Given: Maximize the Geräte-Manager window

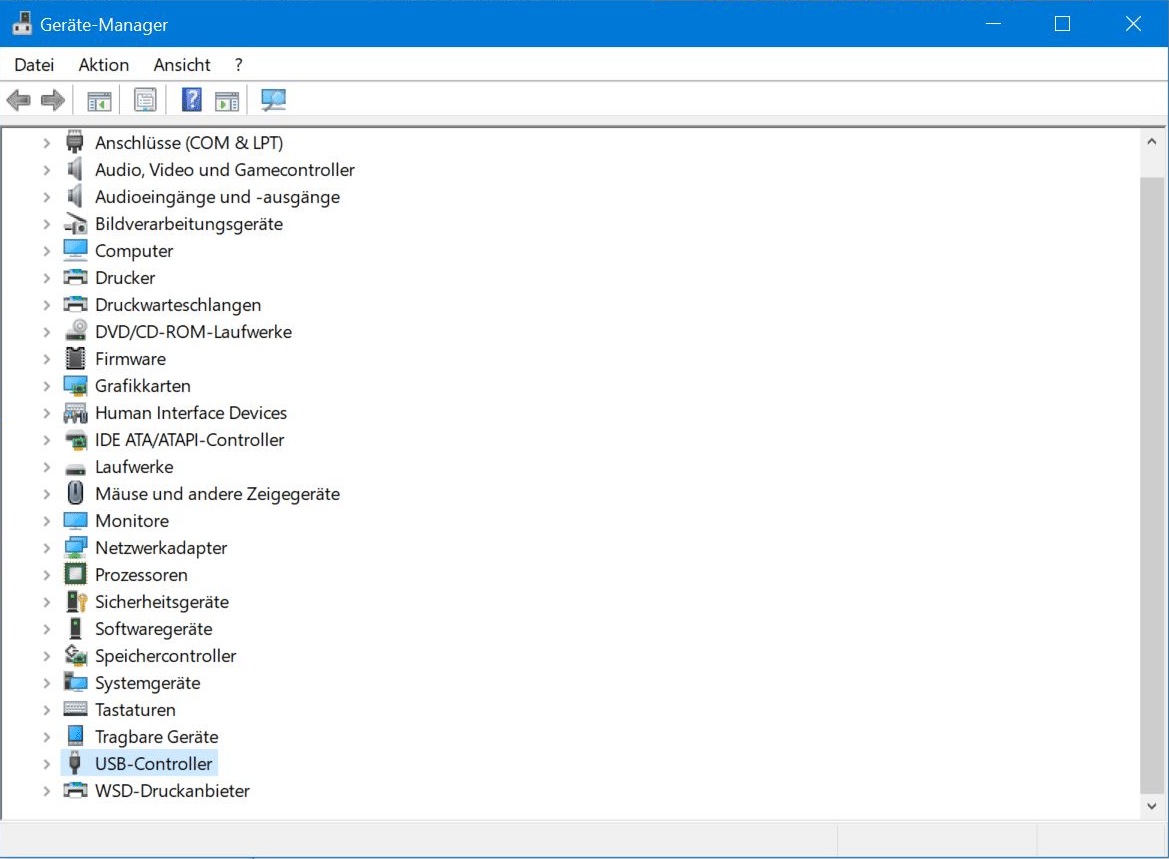Looking at the screenshot, I should (1062, 24).
